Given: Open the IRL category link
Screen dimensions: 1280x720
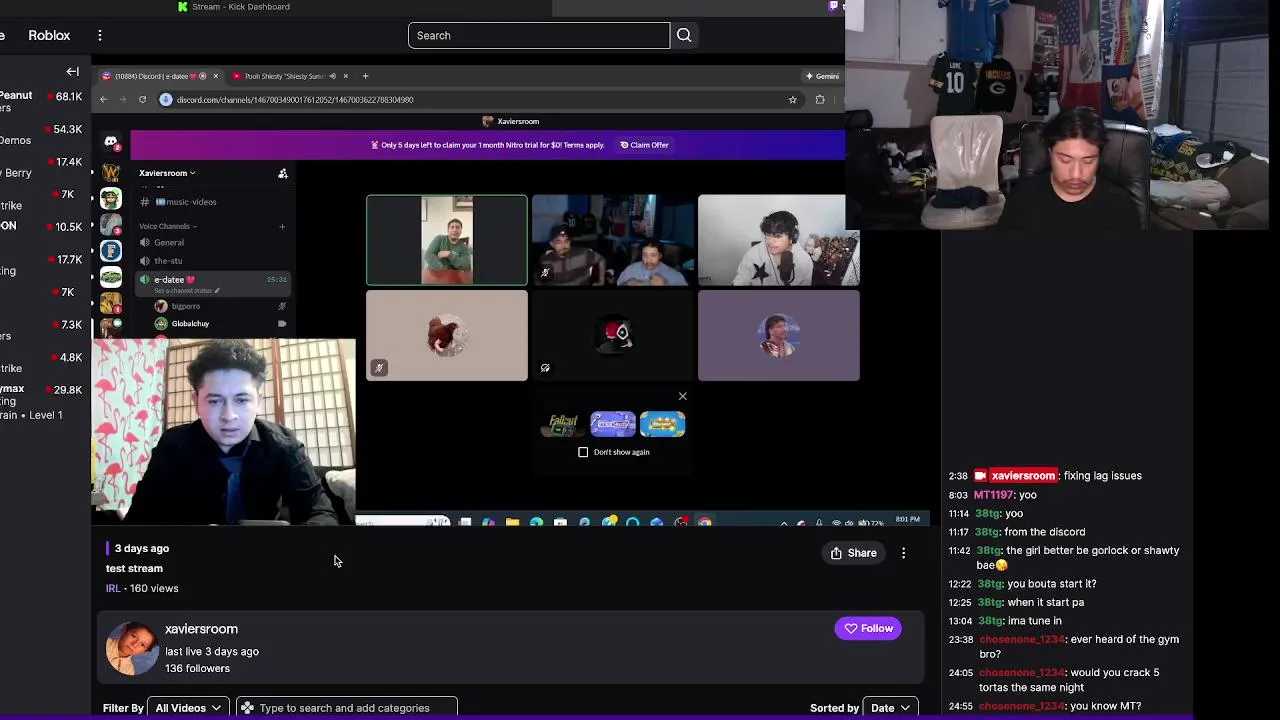Looking at the screenshot, I should coord(113,588).
